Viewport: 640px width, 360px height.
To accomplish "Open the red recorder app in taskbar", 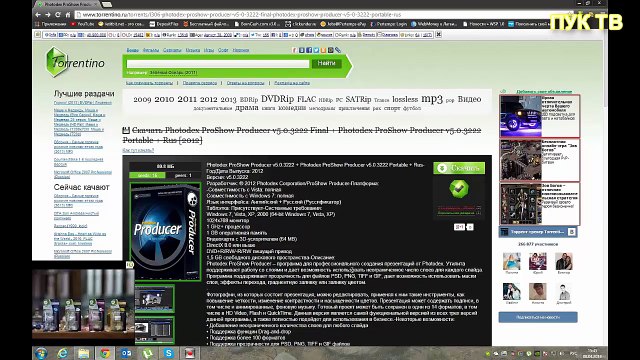I will click(190, 353).
